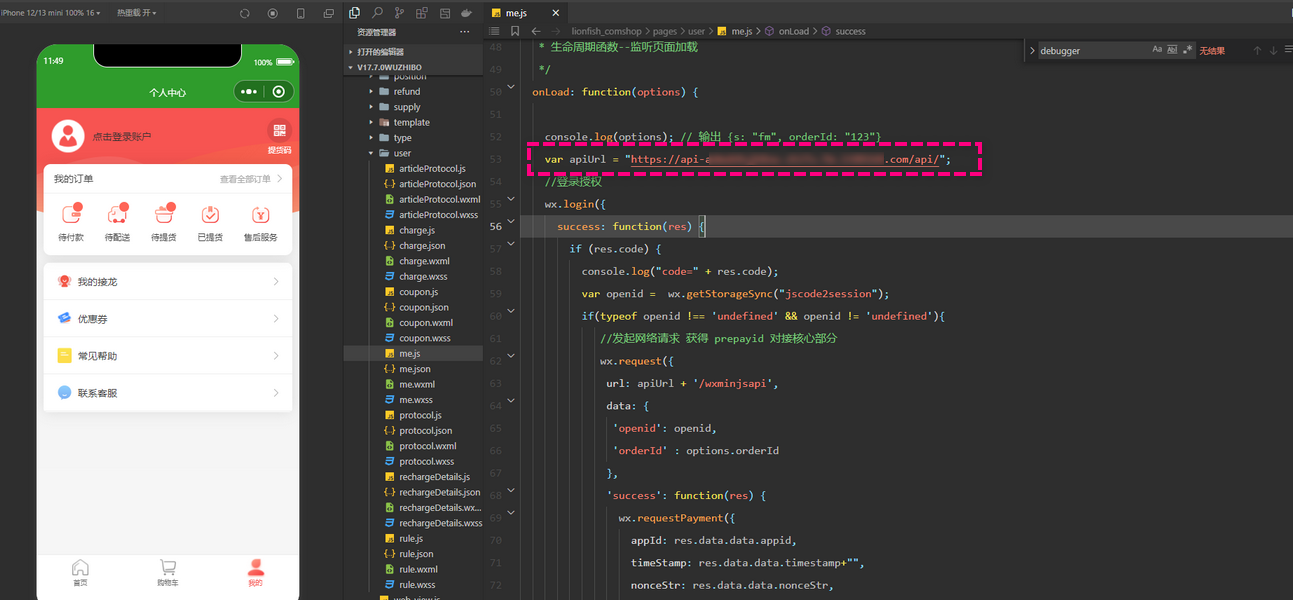Tap 点击登录账户 to log in
The image size is (1293, 600).
[x=122, y=136]
